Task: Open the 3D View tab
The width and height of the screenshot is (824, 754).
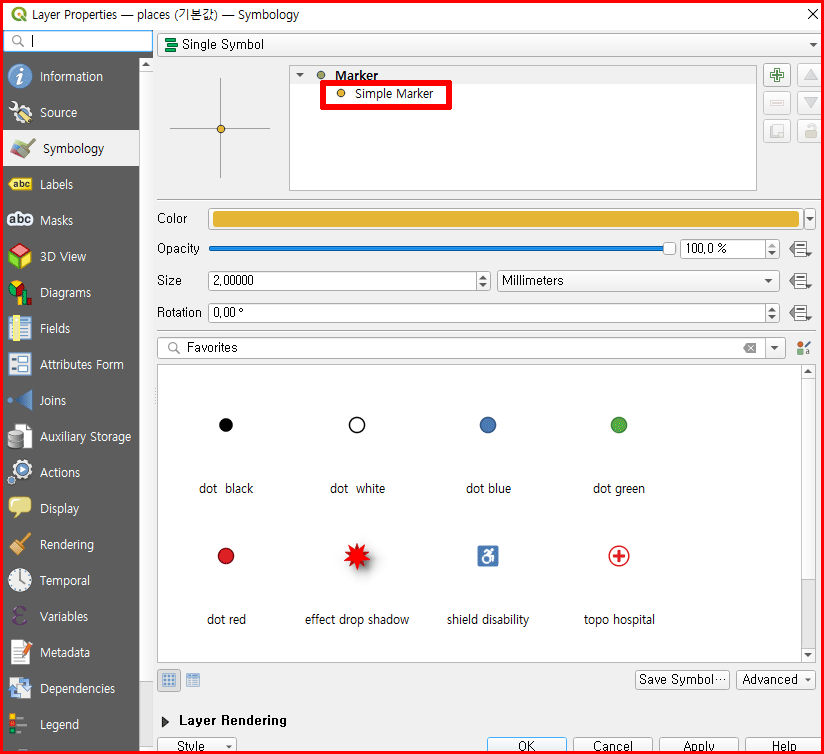Action: (71, 256)
